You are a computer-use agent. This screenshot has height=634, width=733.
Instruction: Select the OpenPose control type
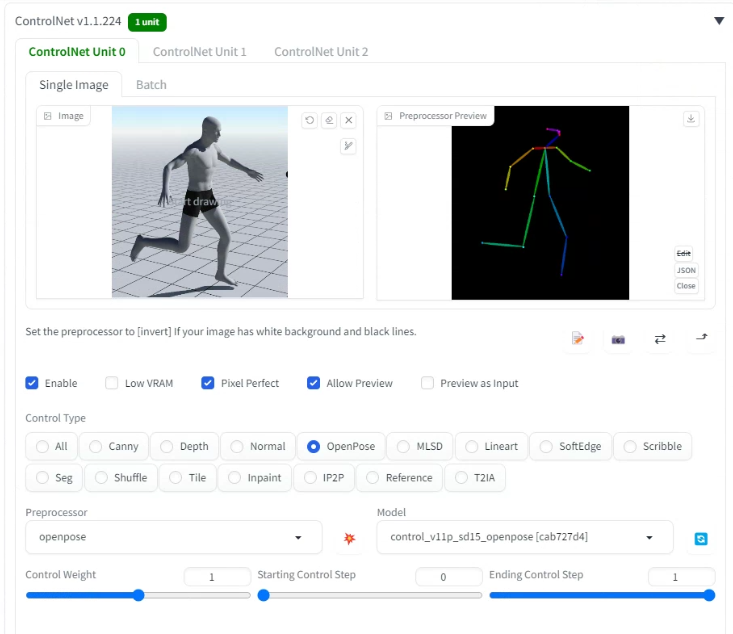[x=341, y=447]
